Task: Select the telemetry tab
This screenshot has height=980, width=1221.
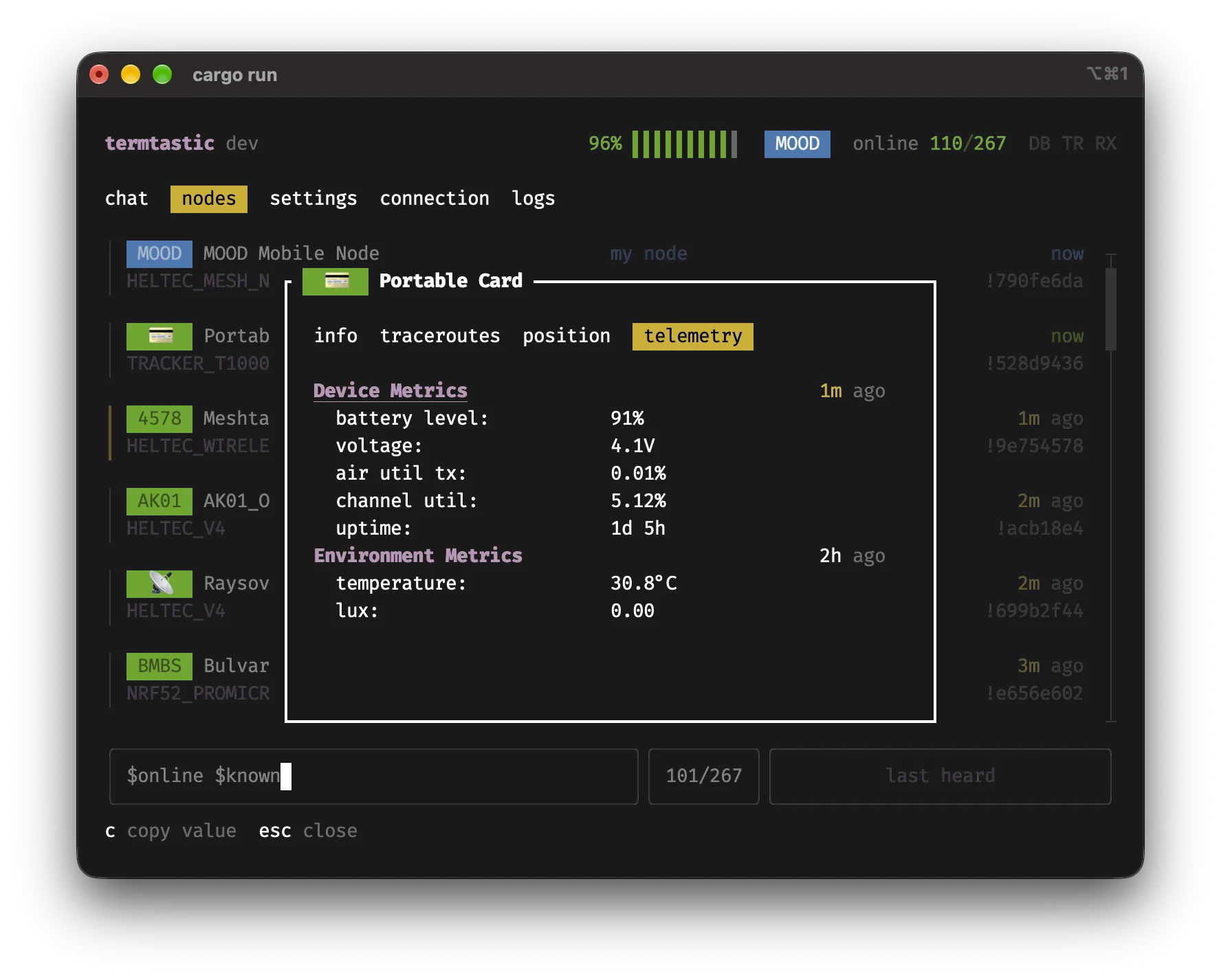Action: (693, 336)
